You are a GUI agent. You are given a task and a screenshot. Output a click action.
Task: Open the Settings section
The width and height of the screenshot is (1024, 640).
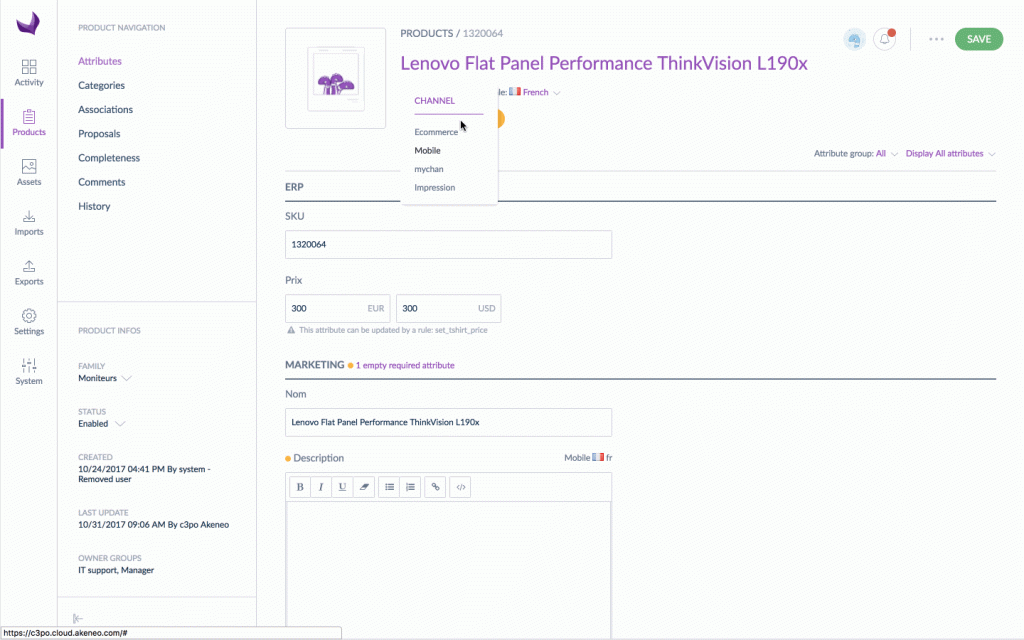point(29,322)
